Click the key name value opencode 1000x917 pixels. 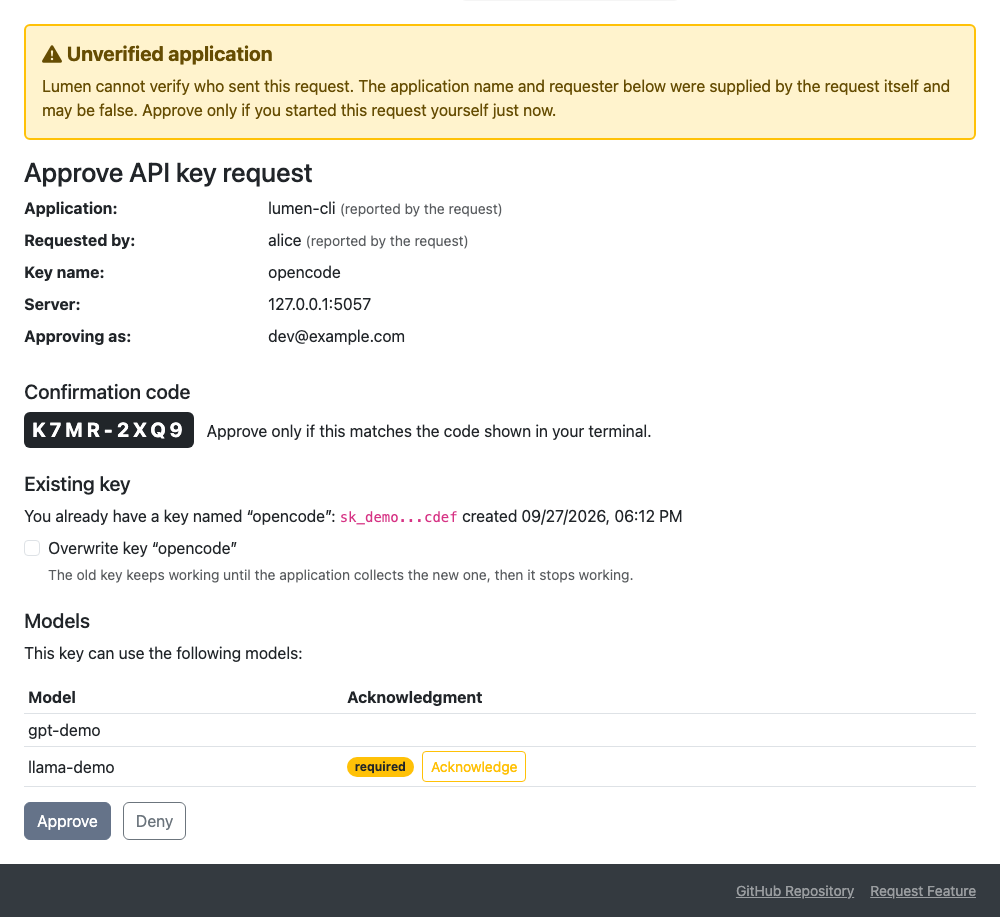(x=304, y=272)
